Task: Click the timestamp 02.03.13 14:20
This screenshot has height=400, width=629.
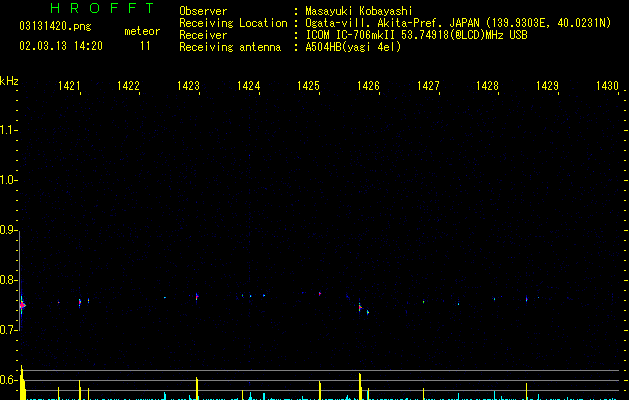Action: coord(61,46)
